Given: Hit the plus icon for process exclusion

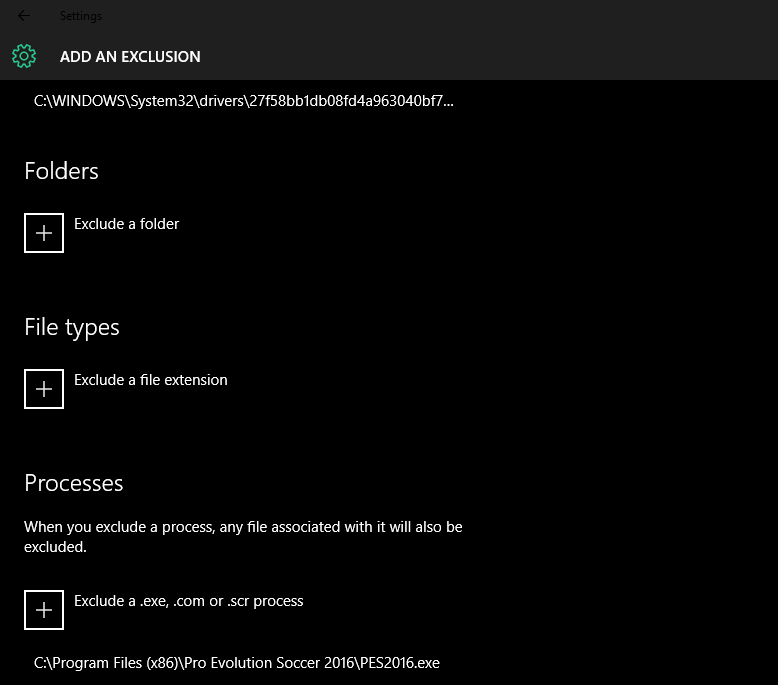Looking at the screenshot, I should 44,610.
